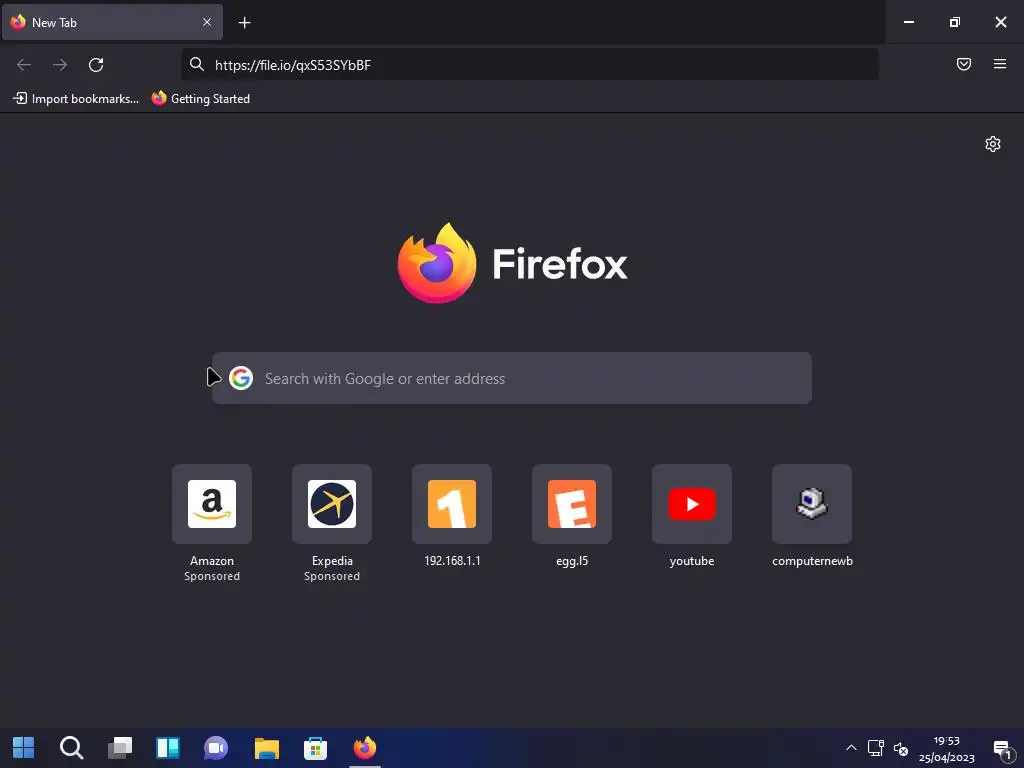Click Search with Google or enter address box
The height and width of the screenshot is (768, 1024).
pyautogui.click(x=511, y=378)
